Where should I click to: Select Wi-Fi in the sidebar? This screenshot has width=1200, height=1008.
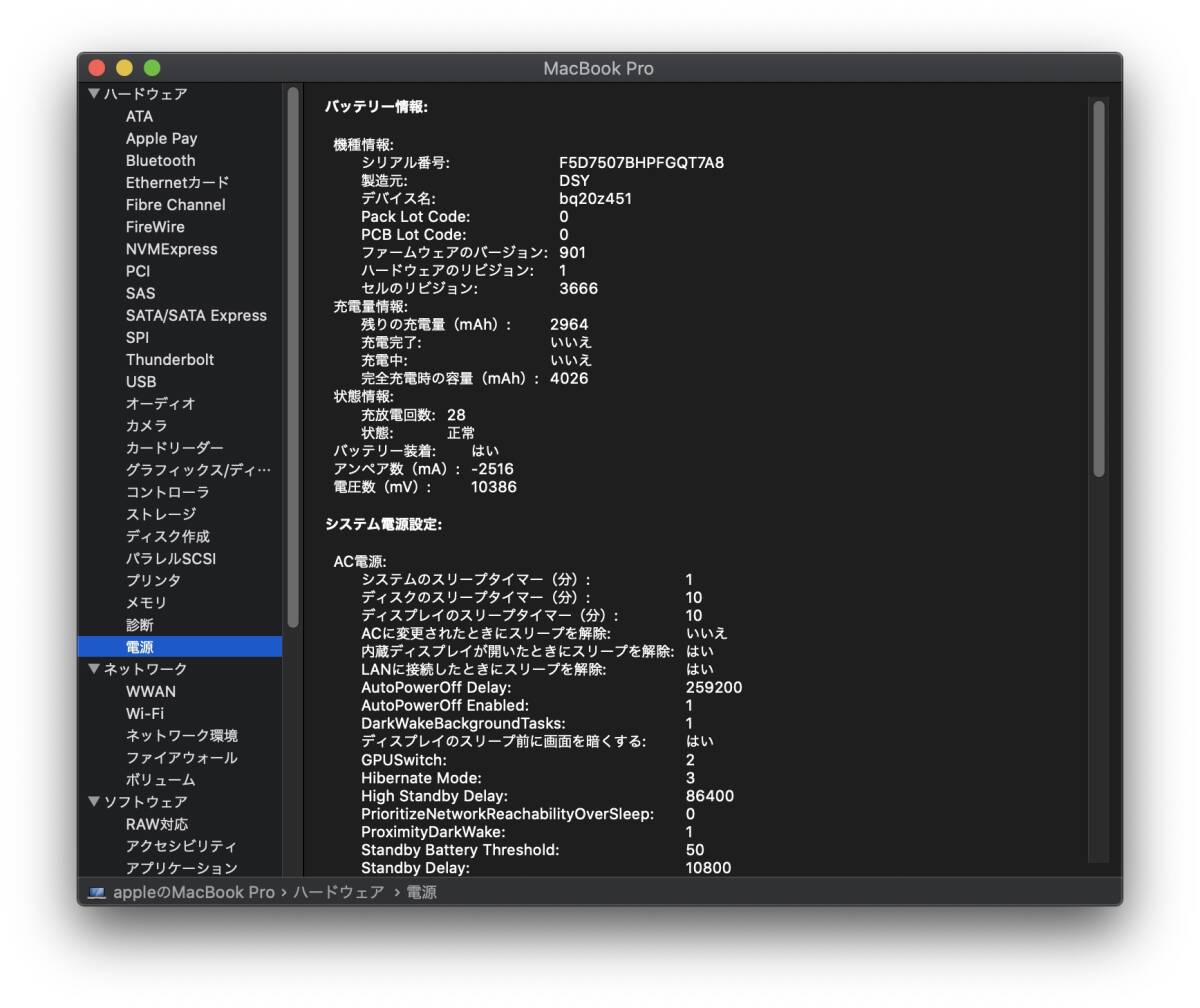tap(144, 713)
